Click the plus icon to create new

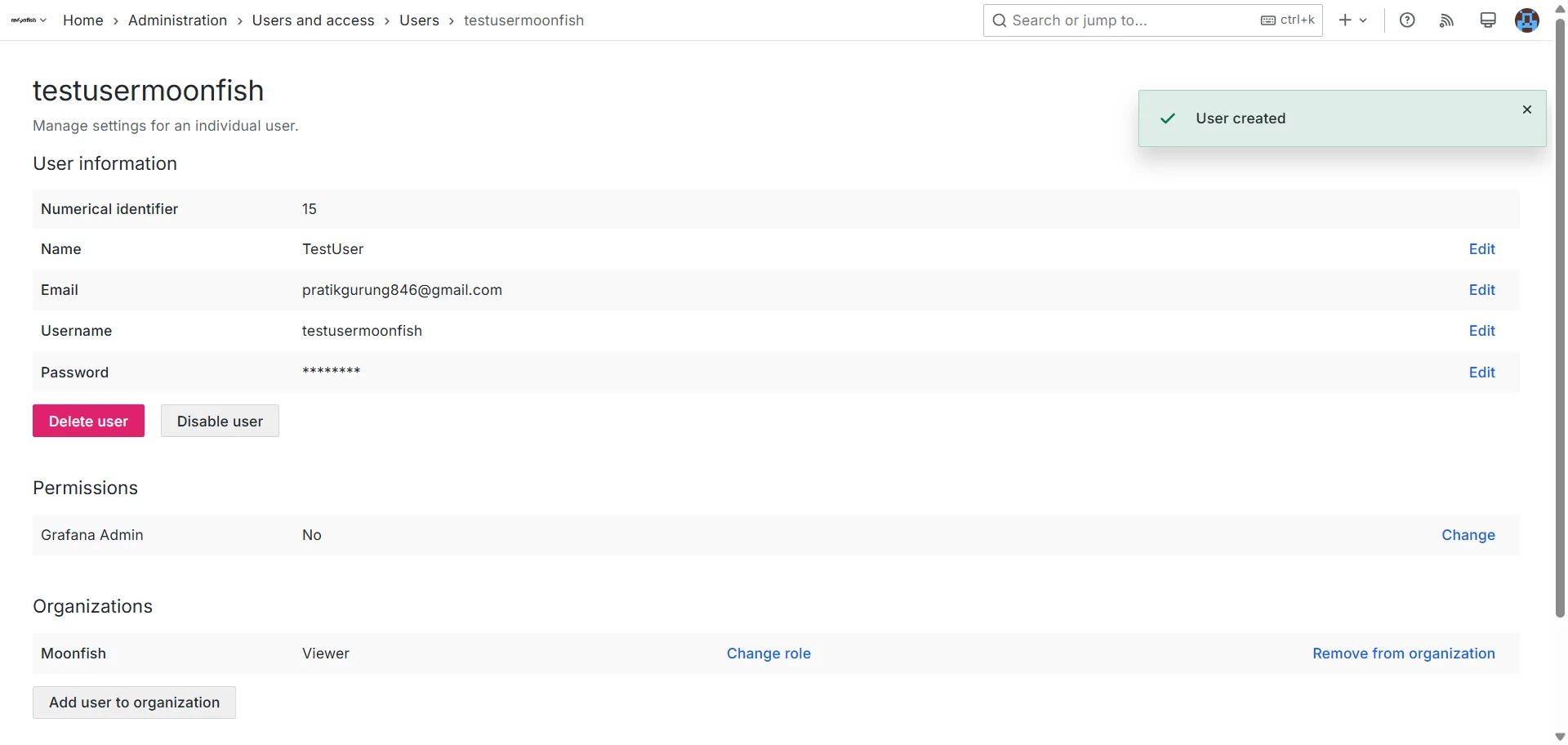pos(1343,20)
